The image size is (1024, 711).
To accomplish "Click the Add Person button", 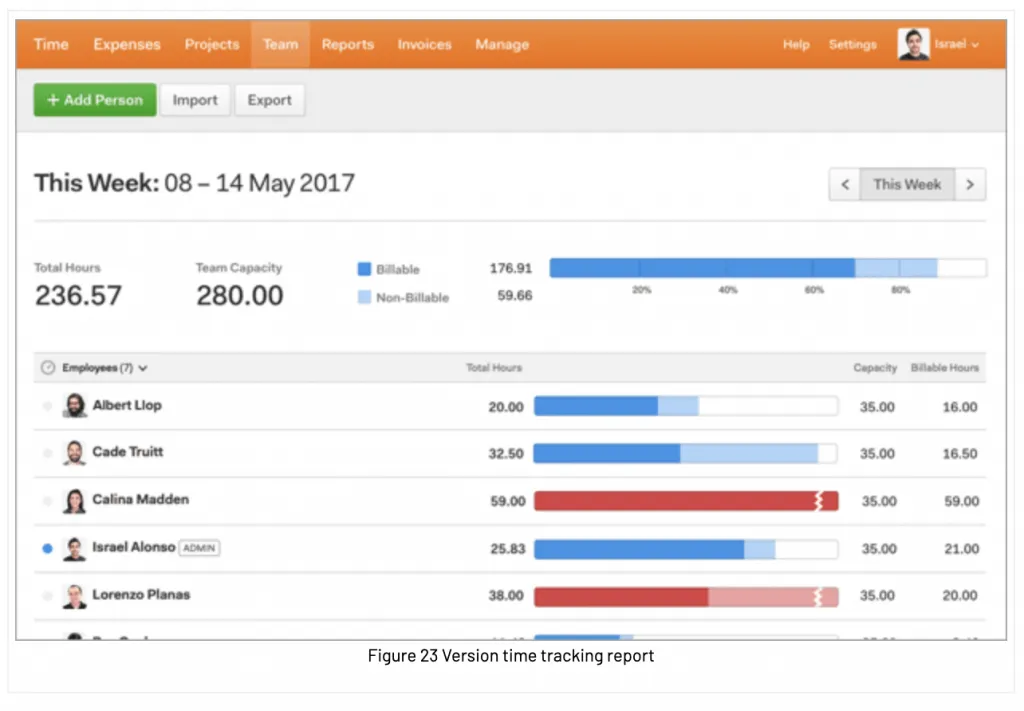I will [x=95, y=100].
